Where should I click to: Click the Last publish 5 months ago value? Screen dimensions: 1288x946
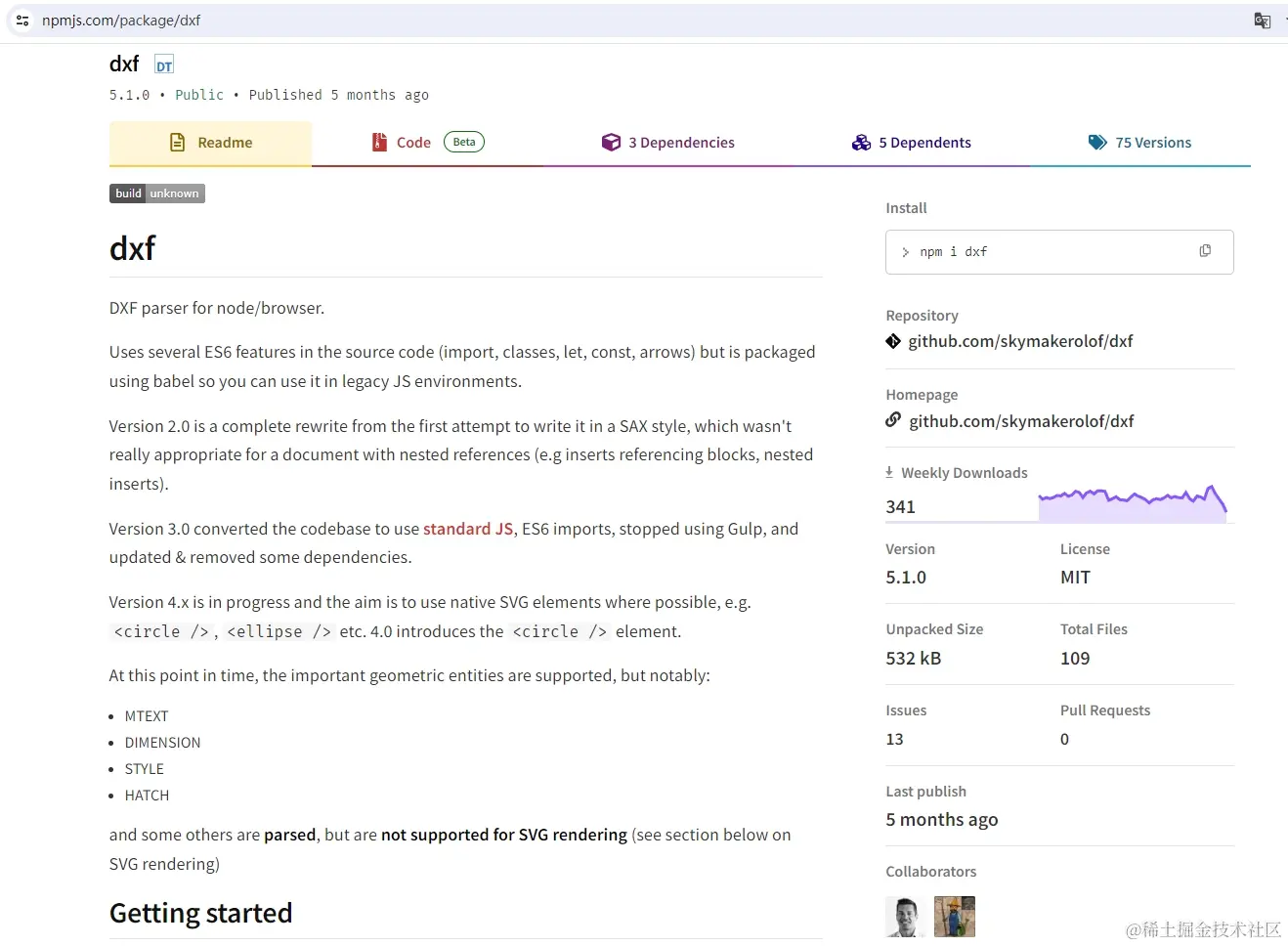click(x=942, y=820)
